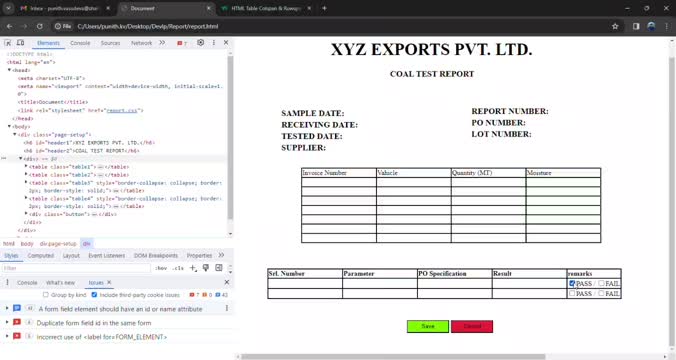View File site info chip in address bar

tap(63, 26)
